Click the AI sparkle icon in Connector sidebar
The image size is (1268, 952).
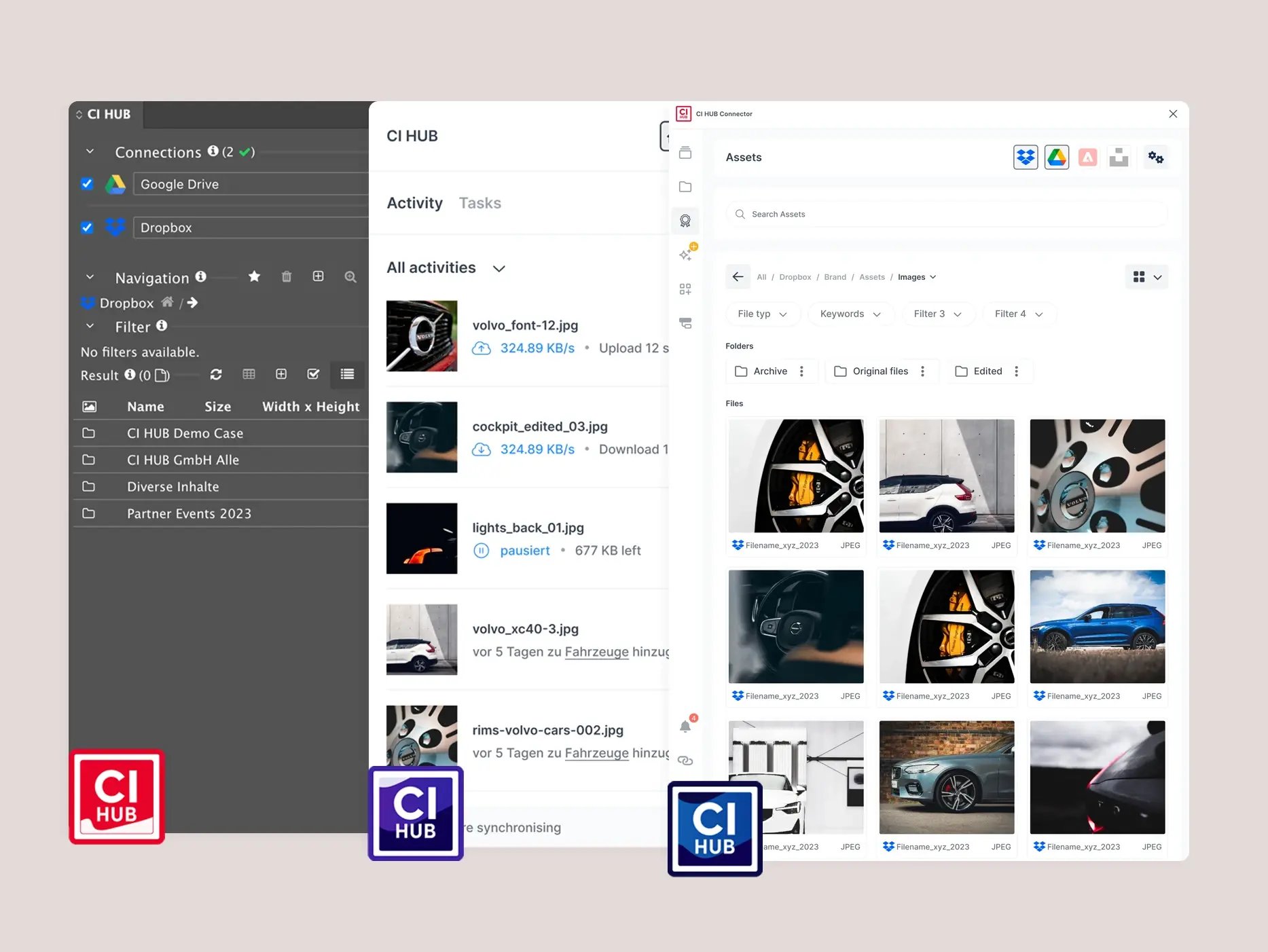coord(686,255)
